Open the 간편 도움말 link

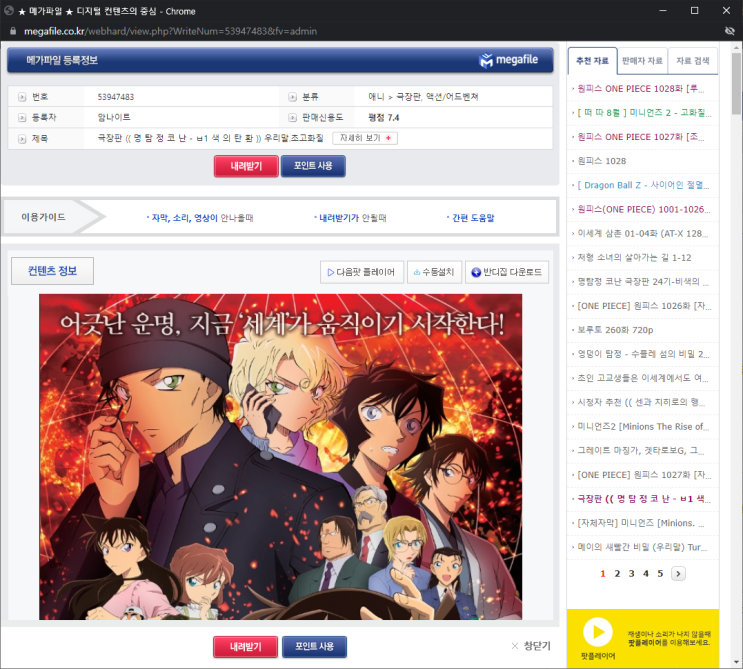point(472,218)
